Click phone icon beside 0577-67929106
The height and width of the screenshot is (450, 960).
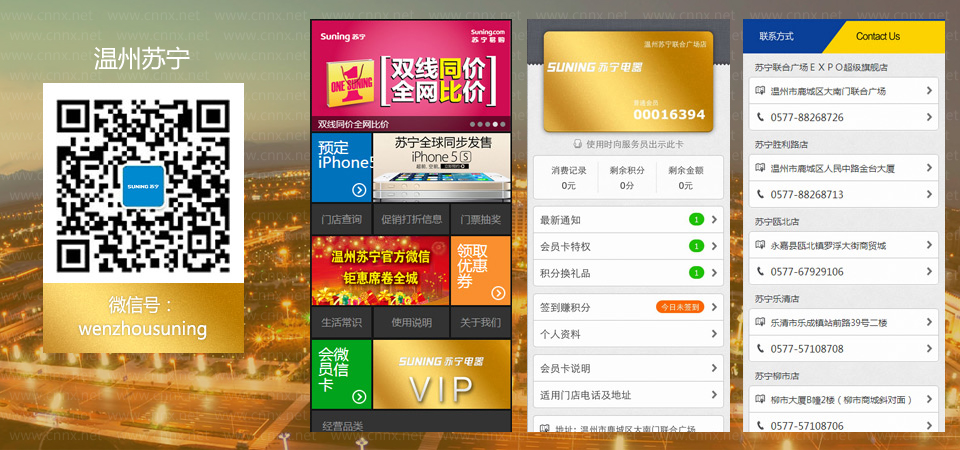[760, 271]
